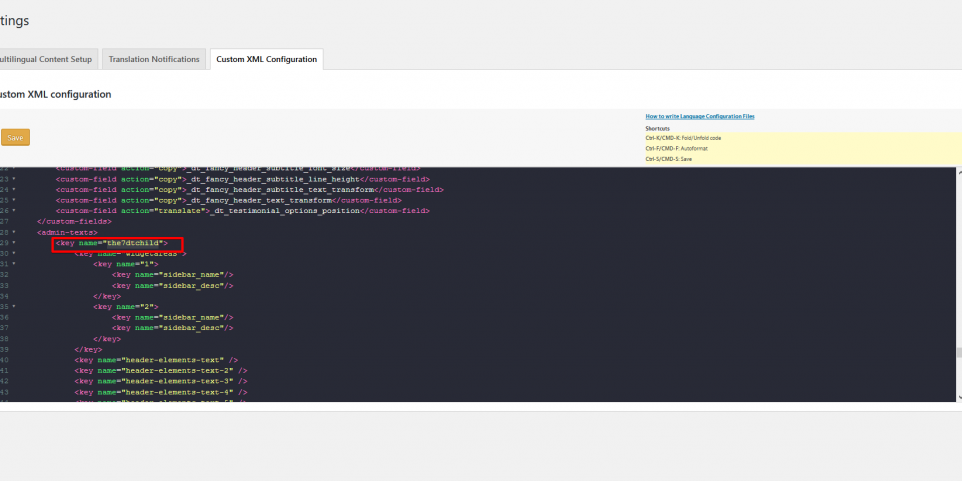Collapse the admin-texts block at line 28
This screenshot has height=481, width=962.
(x=14, y=232)
